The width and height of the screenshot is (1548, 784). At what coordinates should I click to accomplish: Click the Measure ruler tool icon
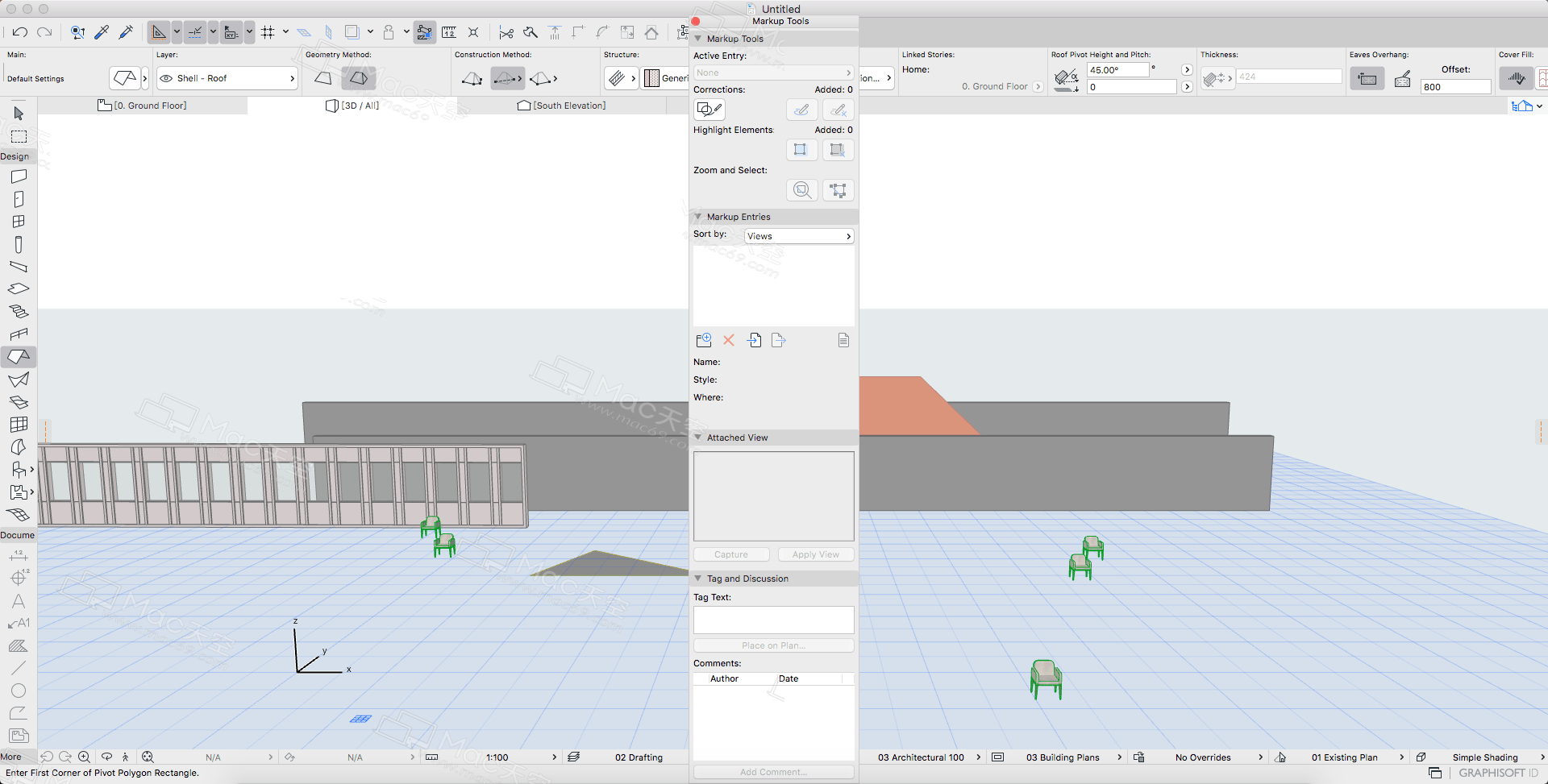(449, 32)
